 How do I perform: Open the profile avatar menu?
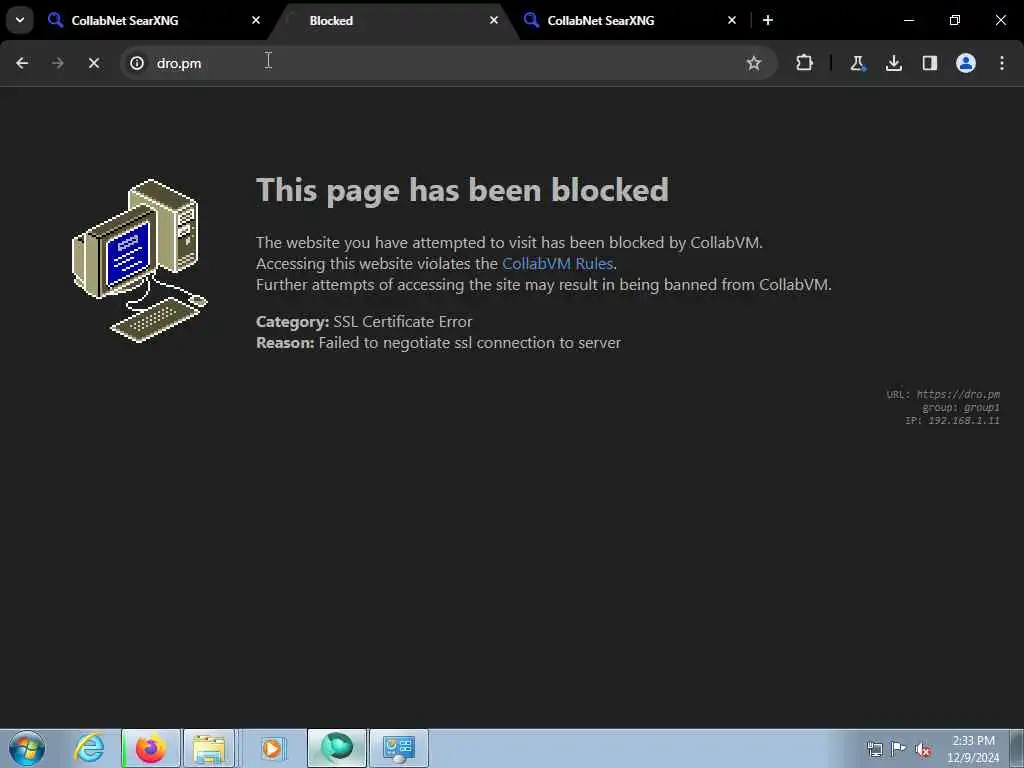pyautogui.click(x=966, y=63)
